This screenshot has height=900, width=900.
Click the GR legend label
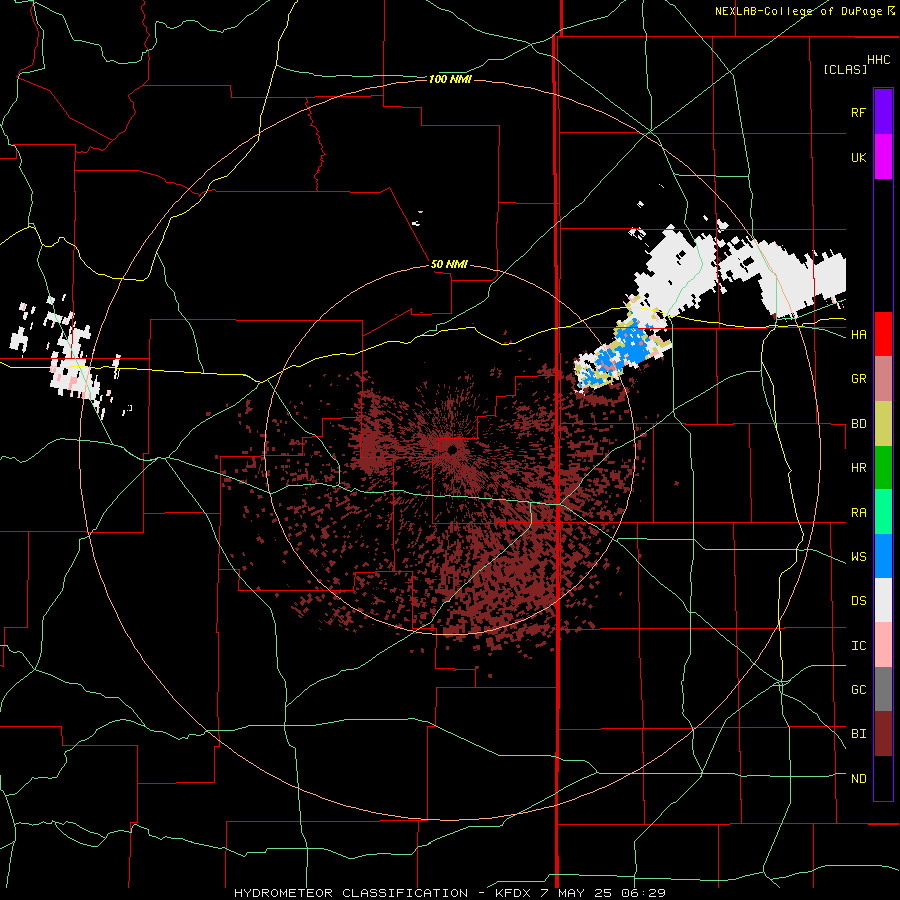858,379
